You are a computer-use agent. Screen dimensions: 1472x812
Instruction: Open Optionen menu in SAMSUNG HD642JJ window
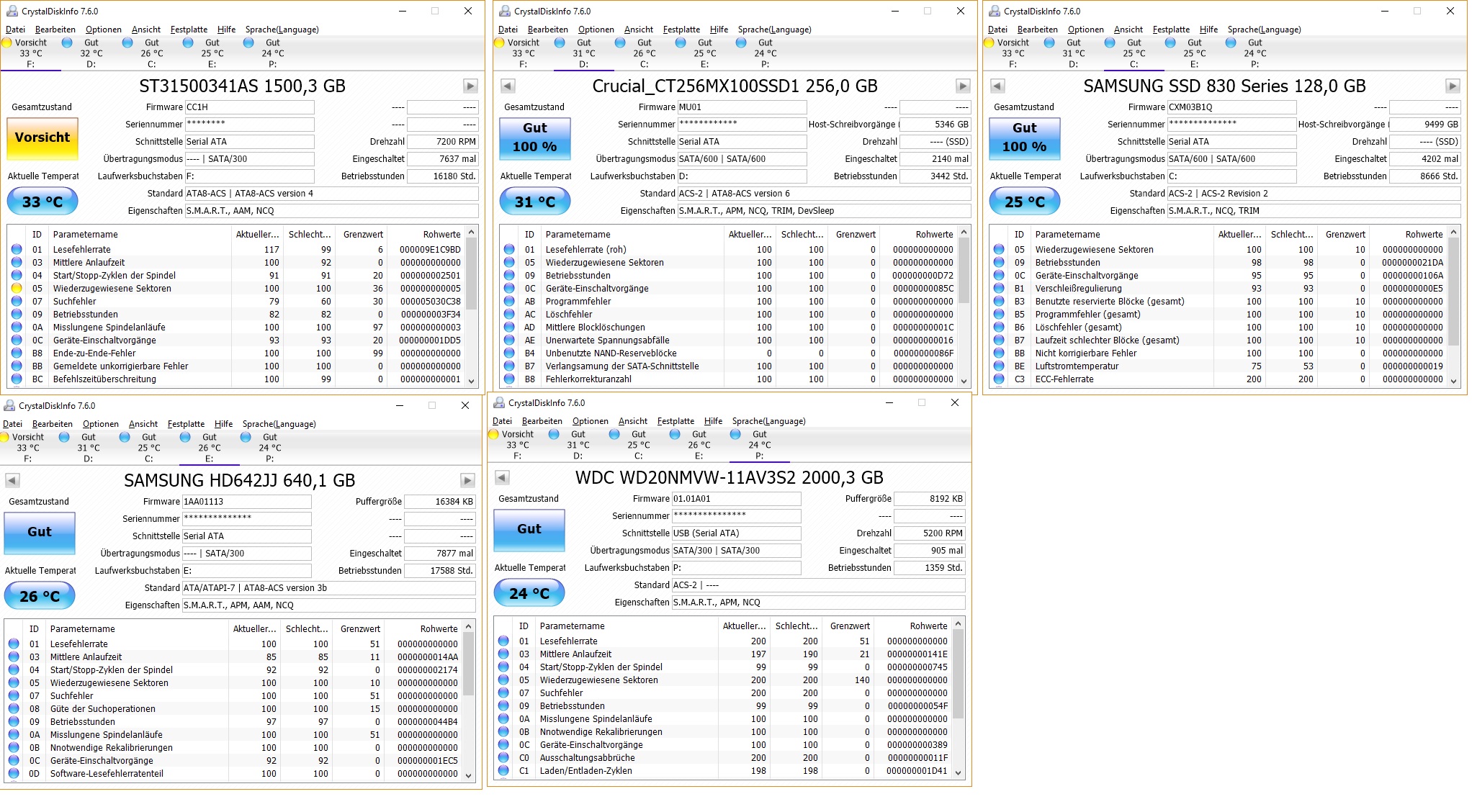(x=100, y=424)
